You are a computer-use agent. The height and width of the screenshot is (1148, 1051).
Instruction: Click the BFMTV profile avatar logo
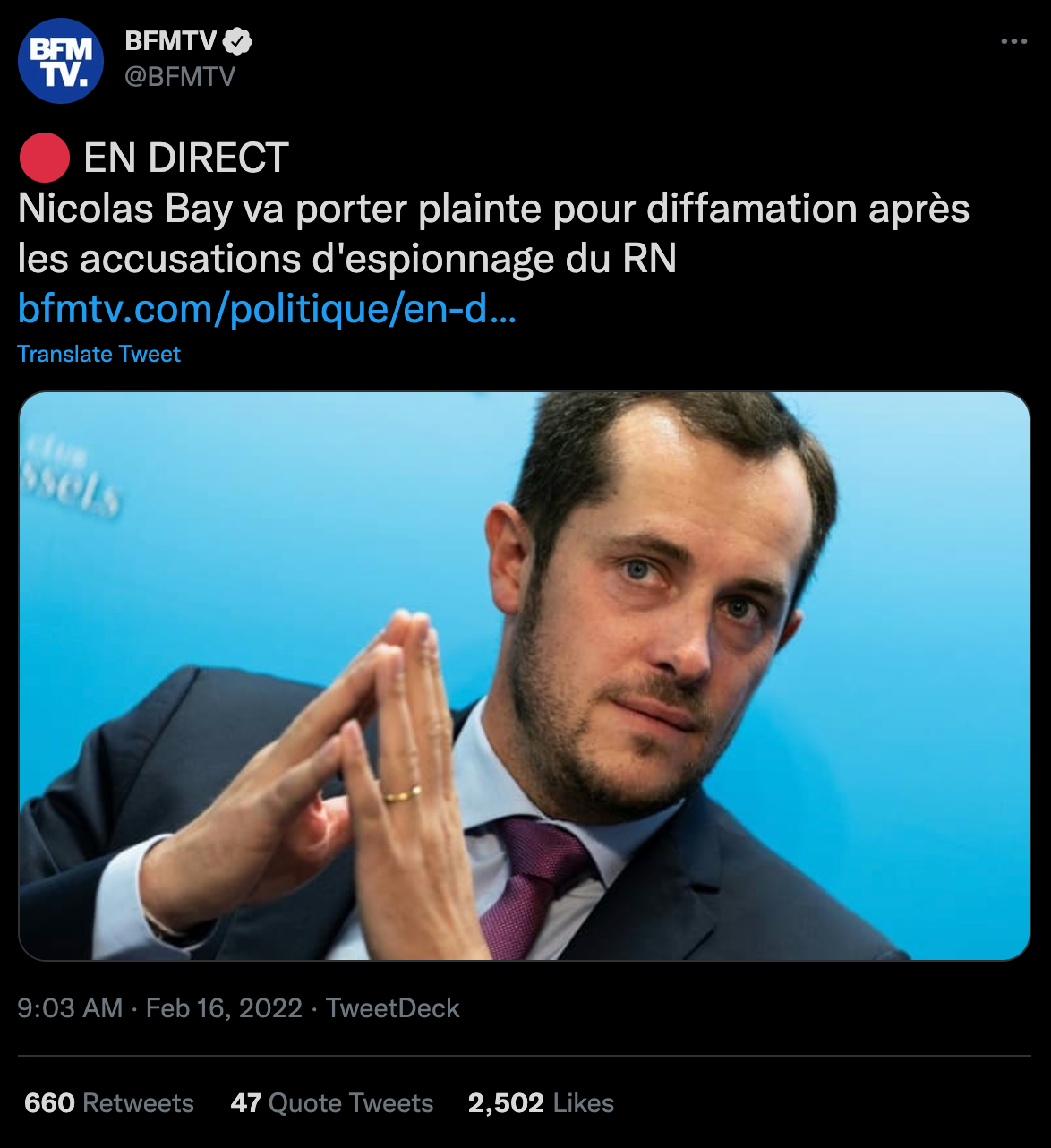[61, 61]
